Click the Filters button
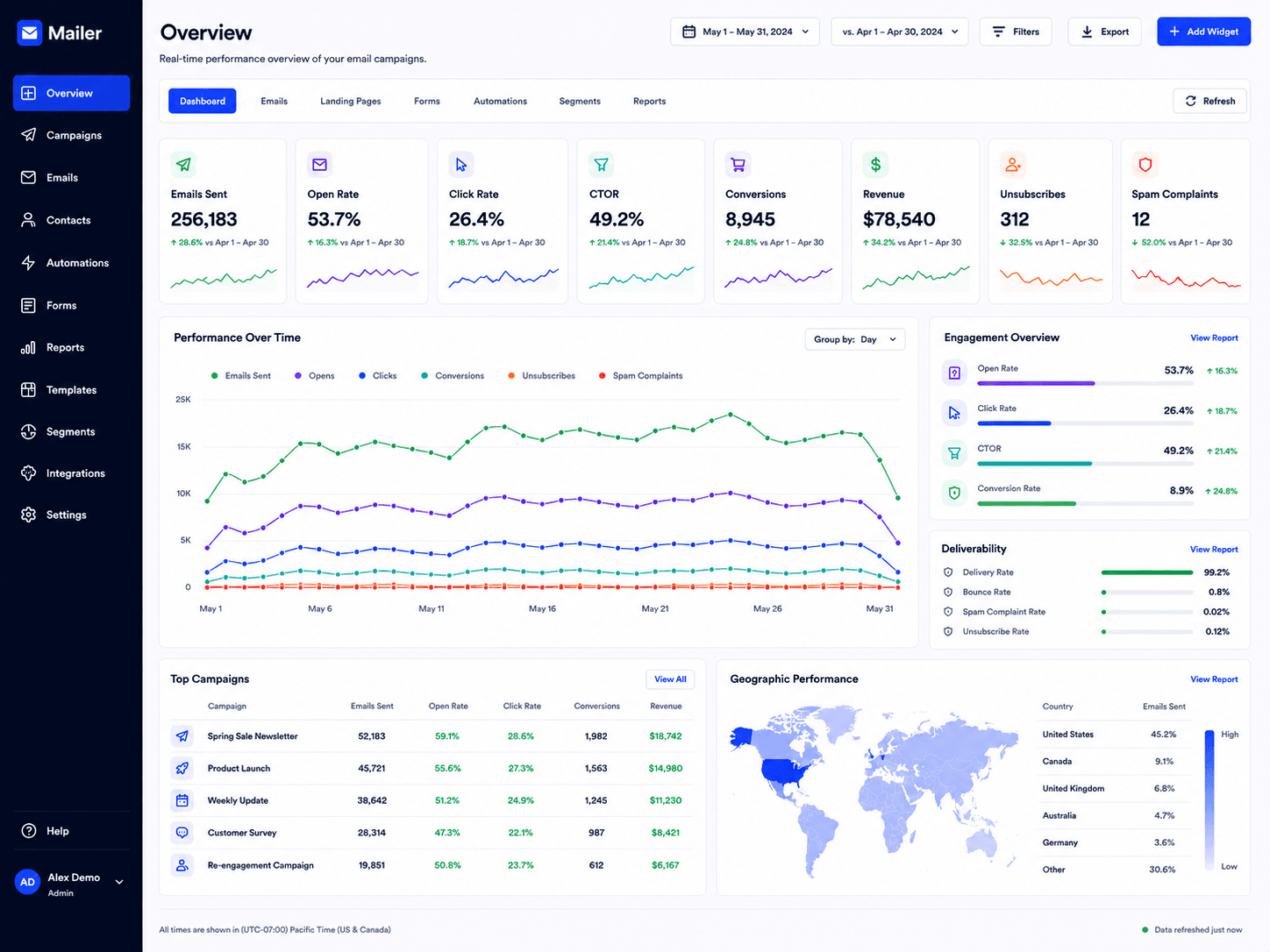This screenshot has height=952, width=1270. [1016, 32]
